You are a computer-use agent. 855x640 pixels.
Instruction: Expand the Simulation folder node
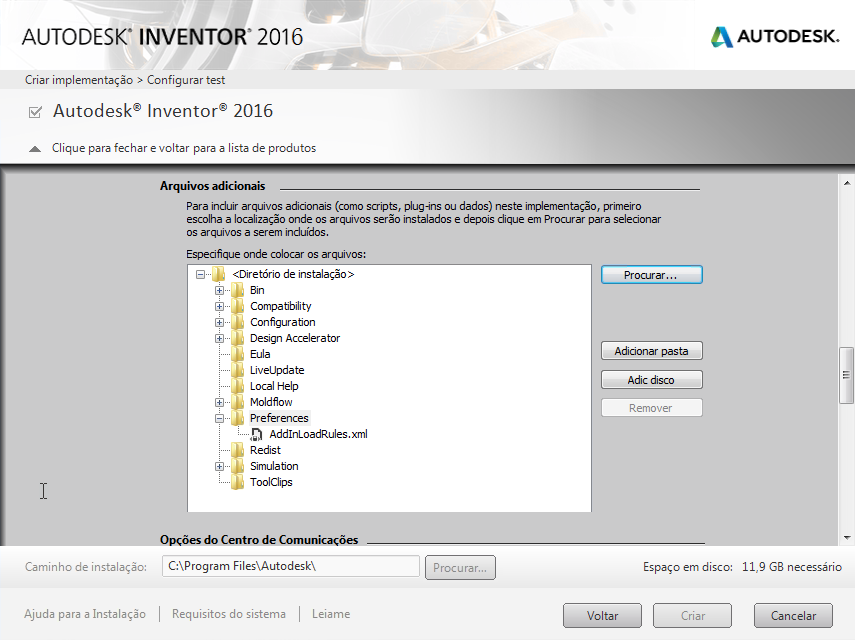tap(219, 466)
